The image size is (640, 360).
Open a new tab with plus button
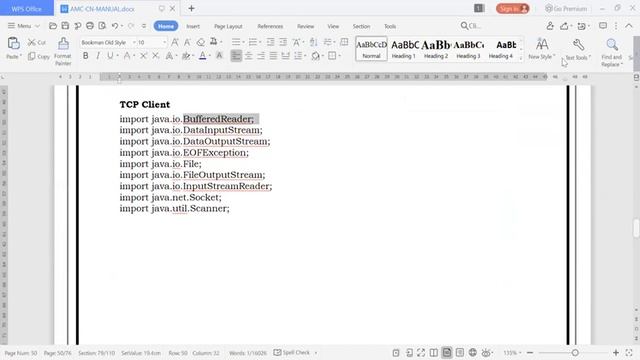191,8
